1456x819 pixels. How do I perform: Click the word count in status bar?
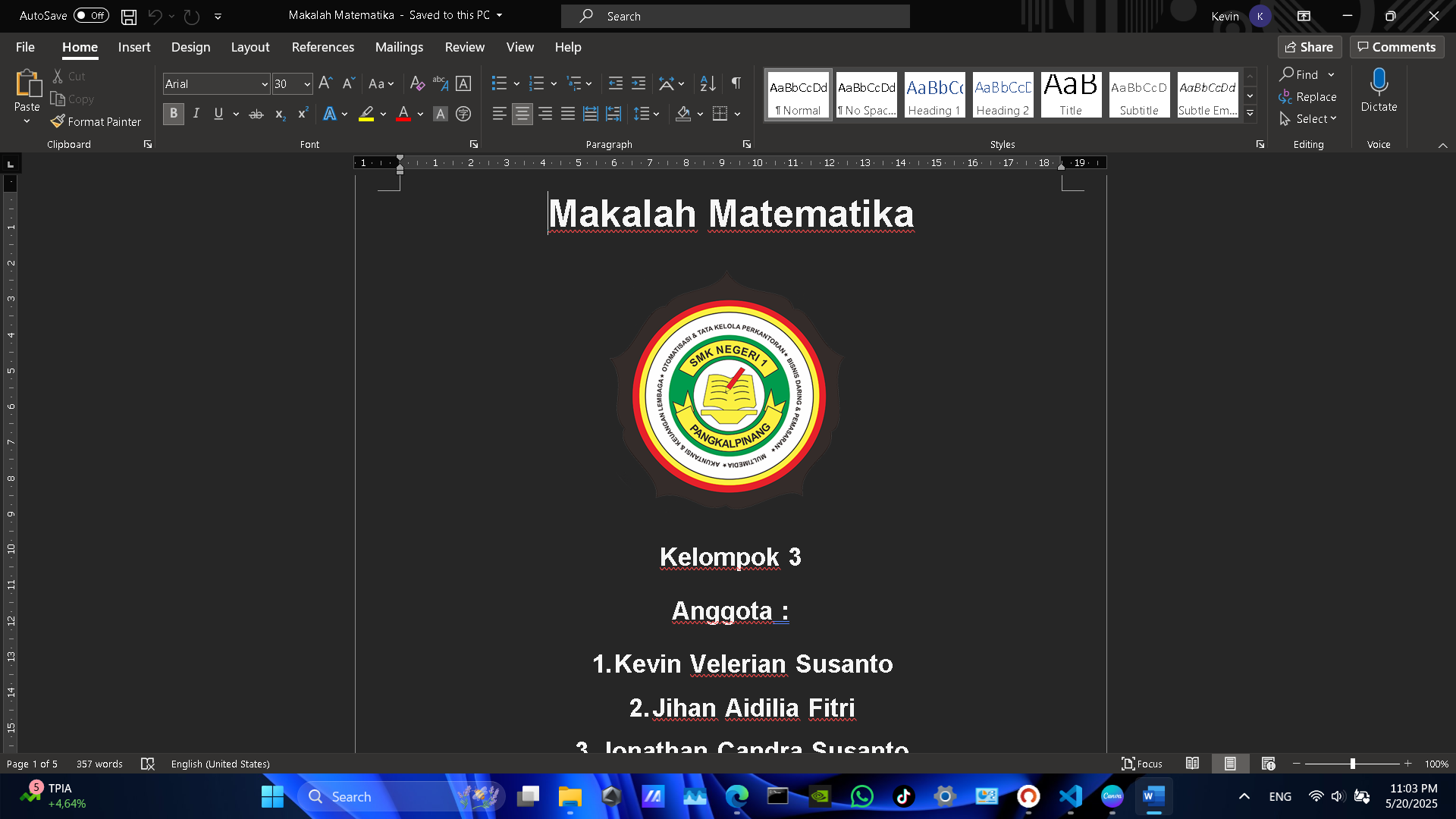click(99, 764)
